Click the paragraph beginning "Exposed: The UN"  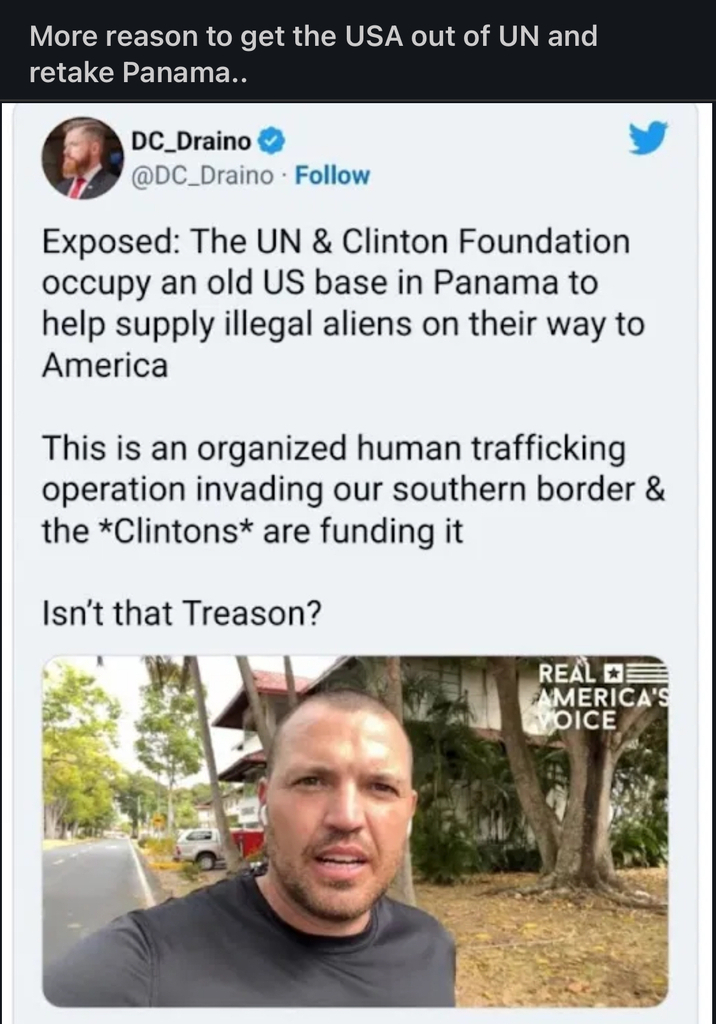tap(342, 303)
